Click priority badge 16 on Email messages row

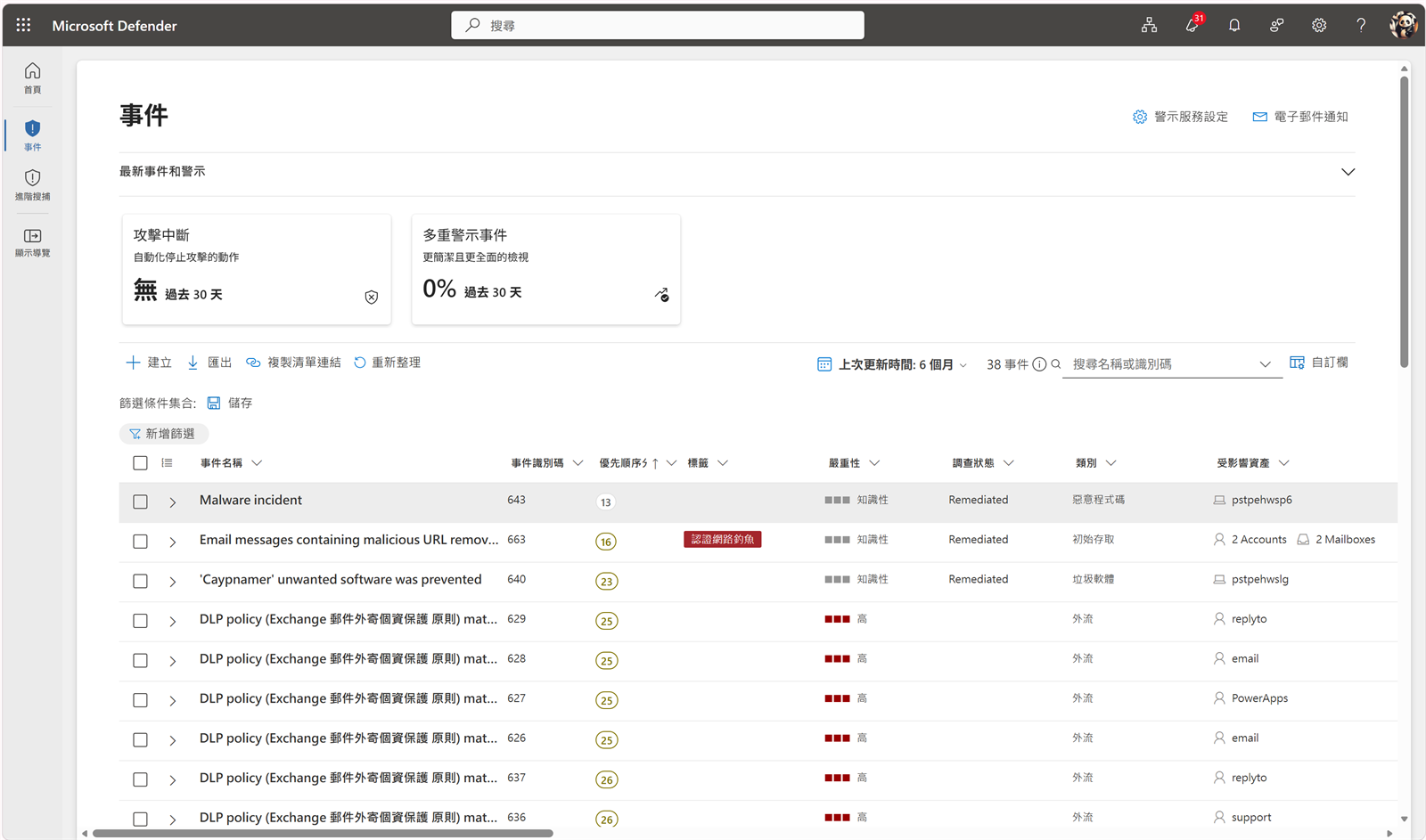[x=606, y=542]
